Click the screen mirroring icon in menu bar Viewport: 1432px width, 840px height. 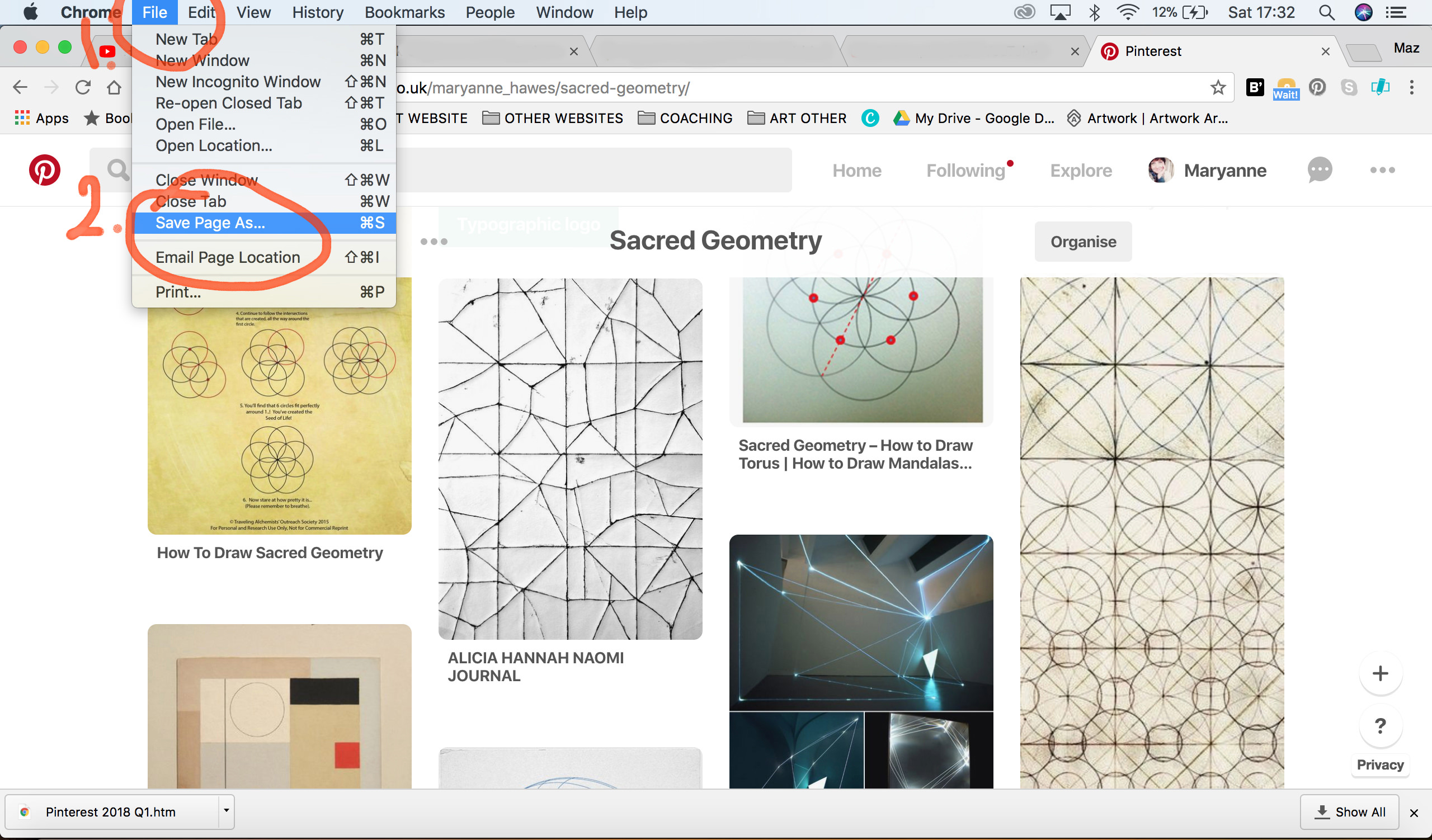(x=1060, y=12)
